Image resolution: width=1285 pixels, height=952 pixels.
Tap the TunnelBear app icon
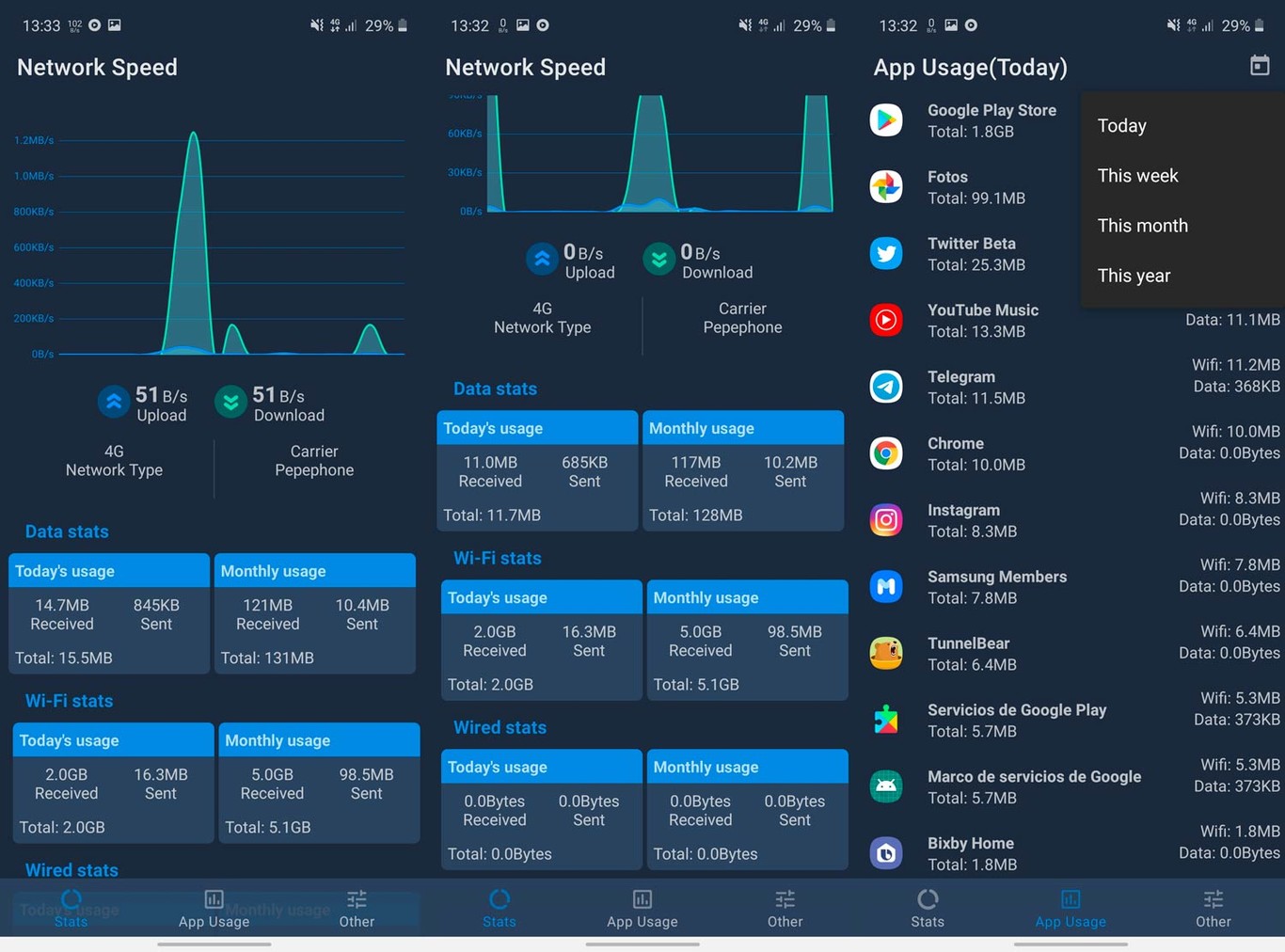[885, 653]
